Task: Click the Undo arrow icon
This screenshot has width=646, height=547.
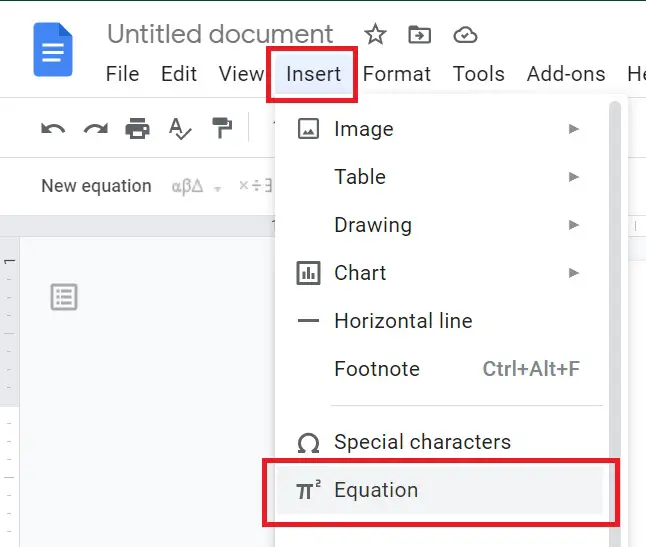Action: (53, 129)
